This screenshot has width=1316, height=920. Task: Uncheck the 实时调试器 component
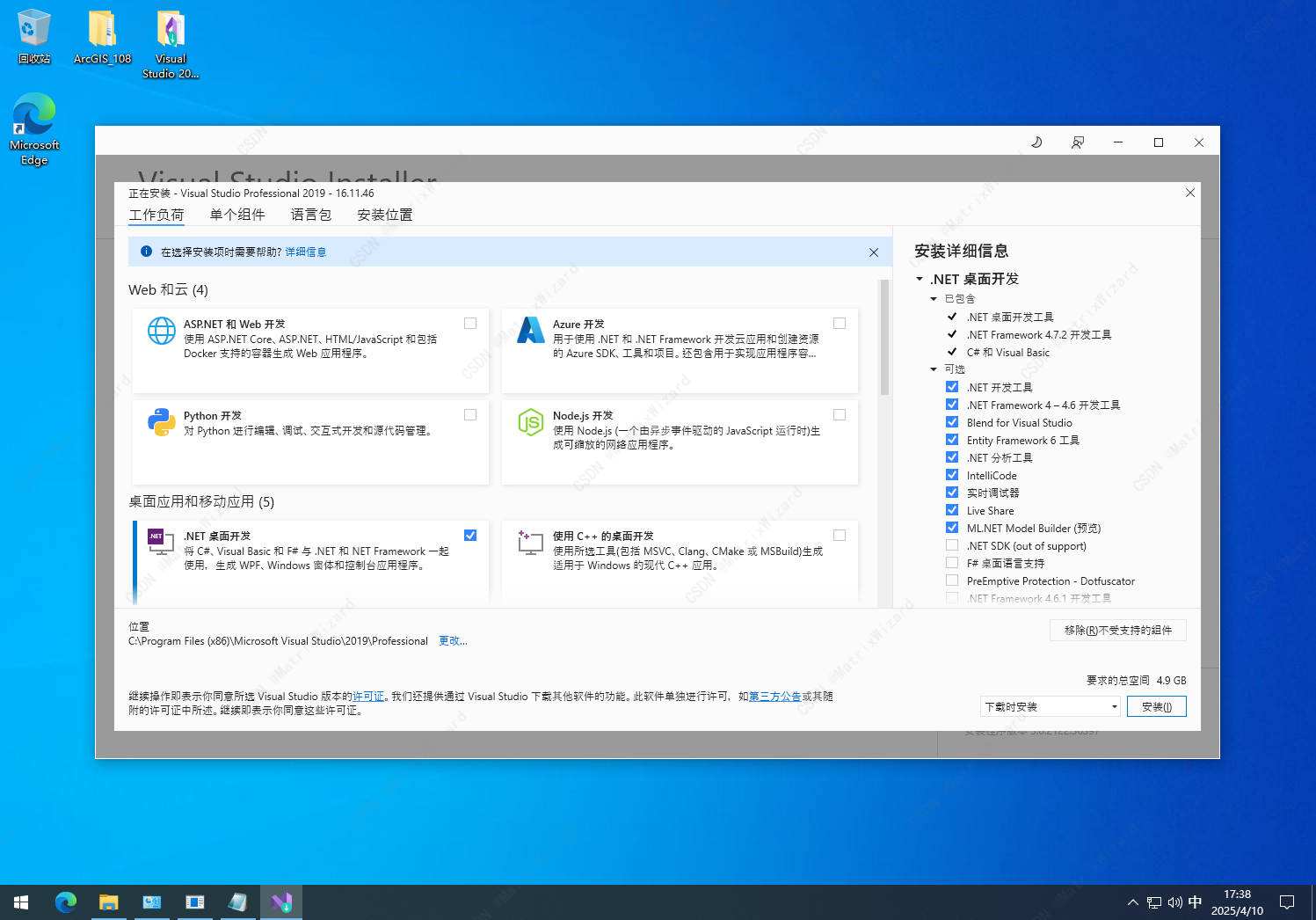click(x=952, y=493)
